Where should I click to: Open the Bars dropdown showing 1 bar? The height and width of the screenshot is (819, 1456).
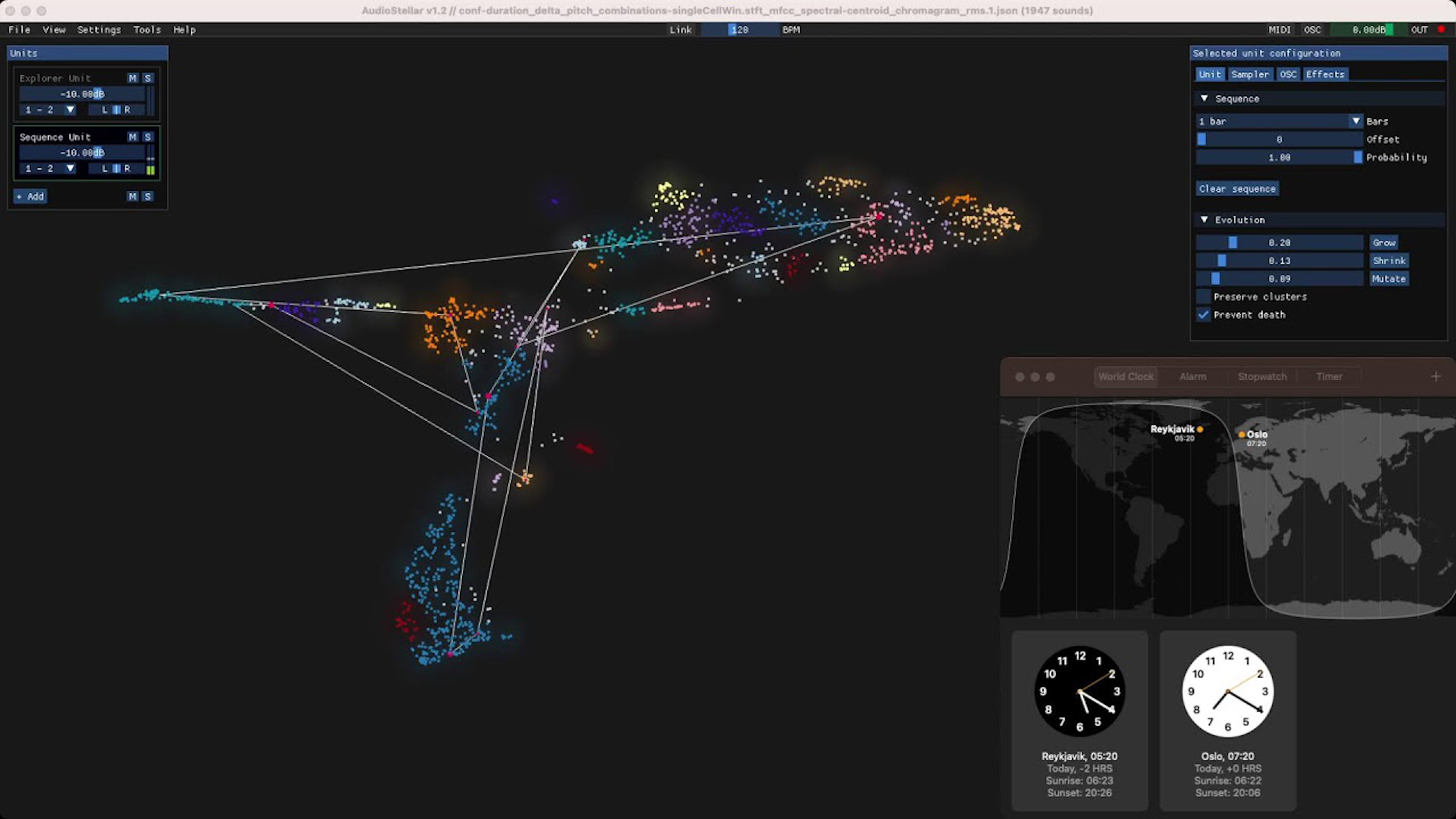coord(1279,121)
